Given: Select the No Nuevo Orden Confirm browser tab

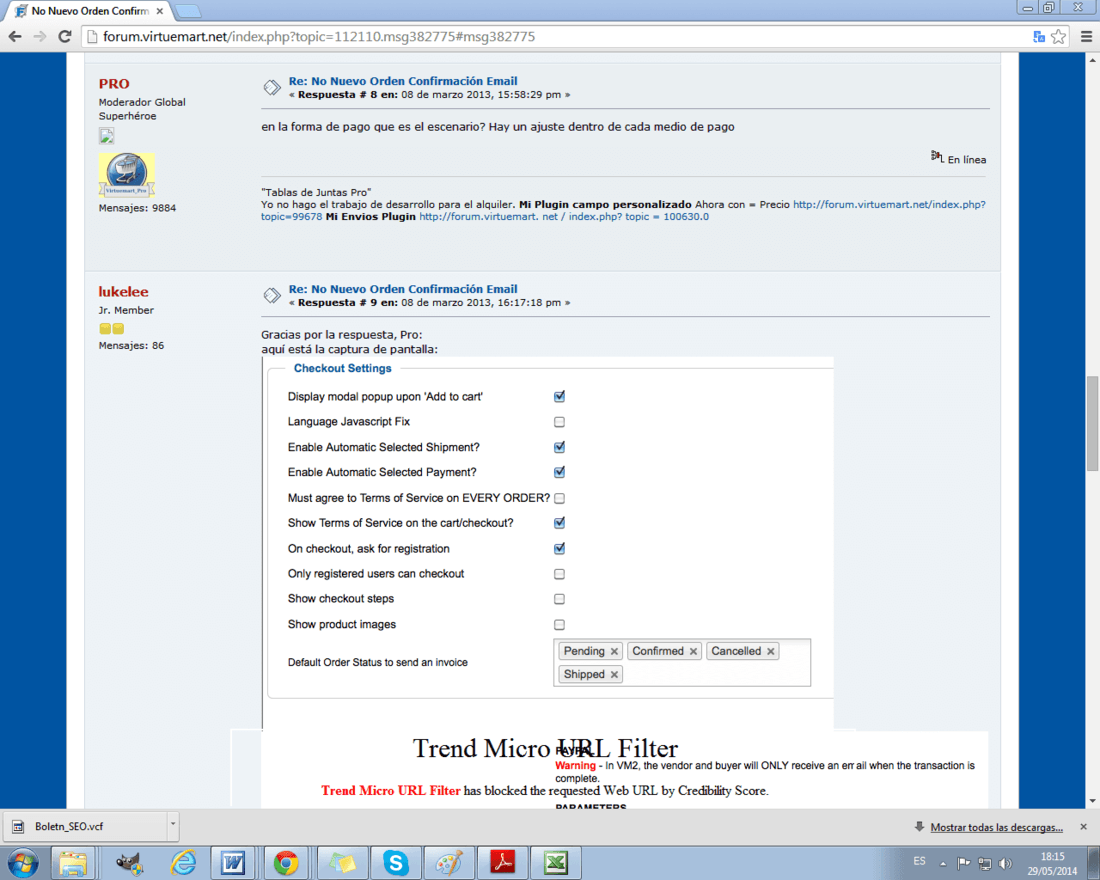Looking at the screenshot, I should pos(90,11).
